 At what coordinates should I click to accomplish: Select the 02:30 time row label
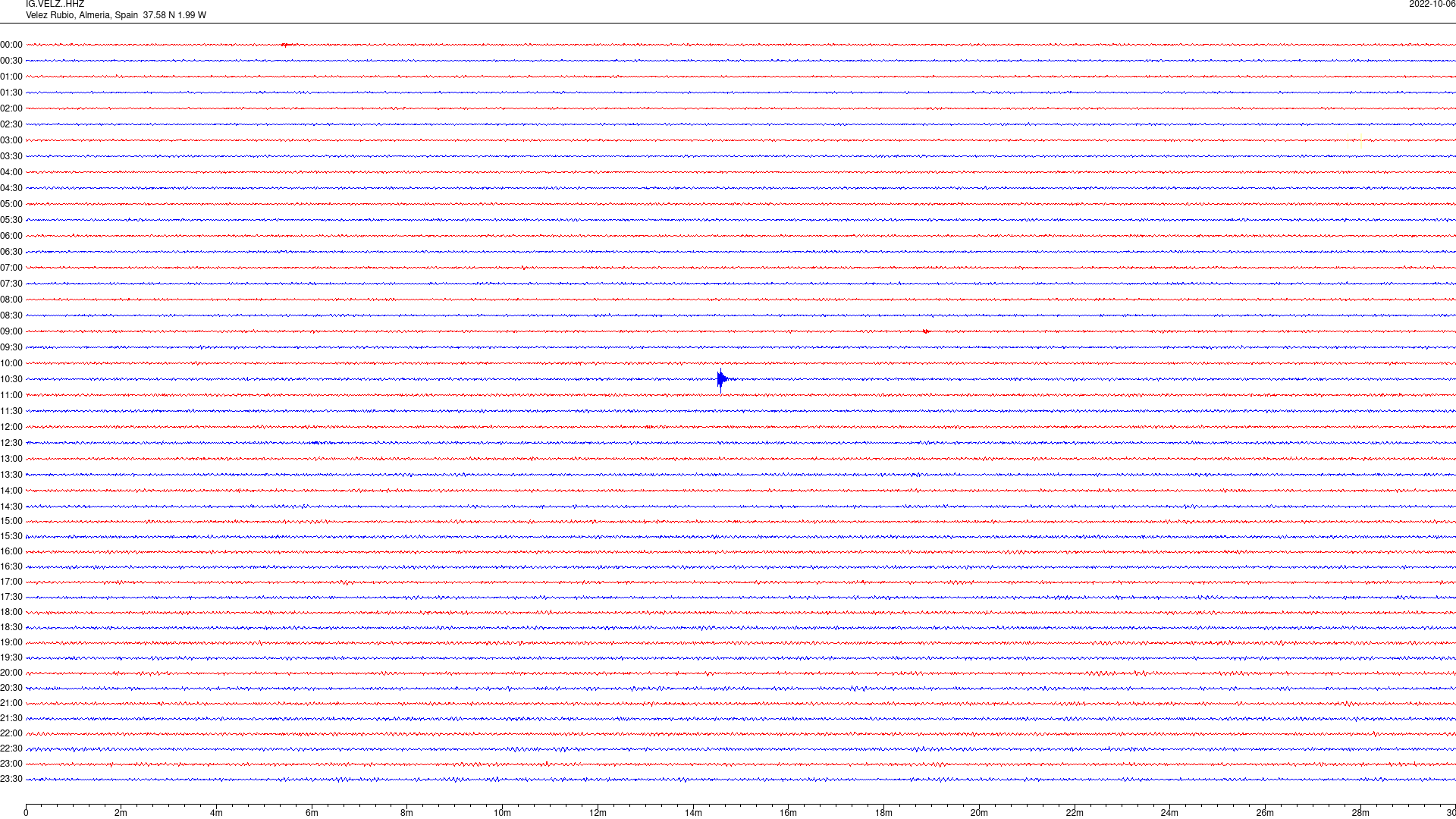[x=11, y=124]
